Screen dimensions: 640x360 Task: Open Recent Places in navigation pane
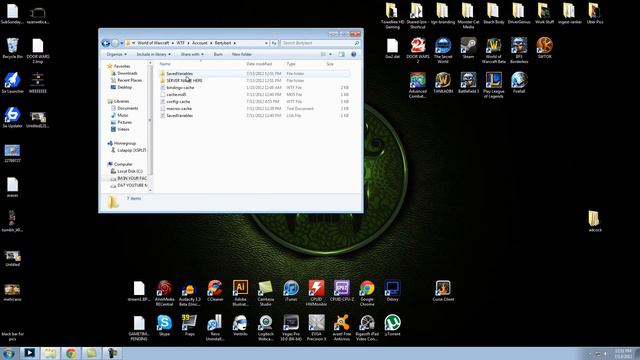[x=129, y=80]
